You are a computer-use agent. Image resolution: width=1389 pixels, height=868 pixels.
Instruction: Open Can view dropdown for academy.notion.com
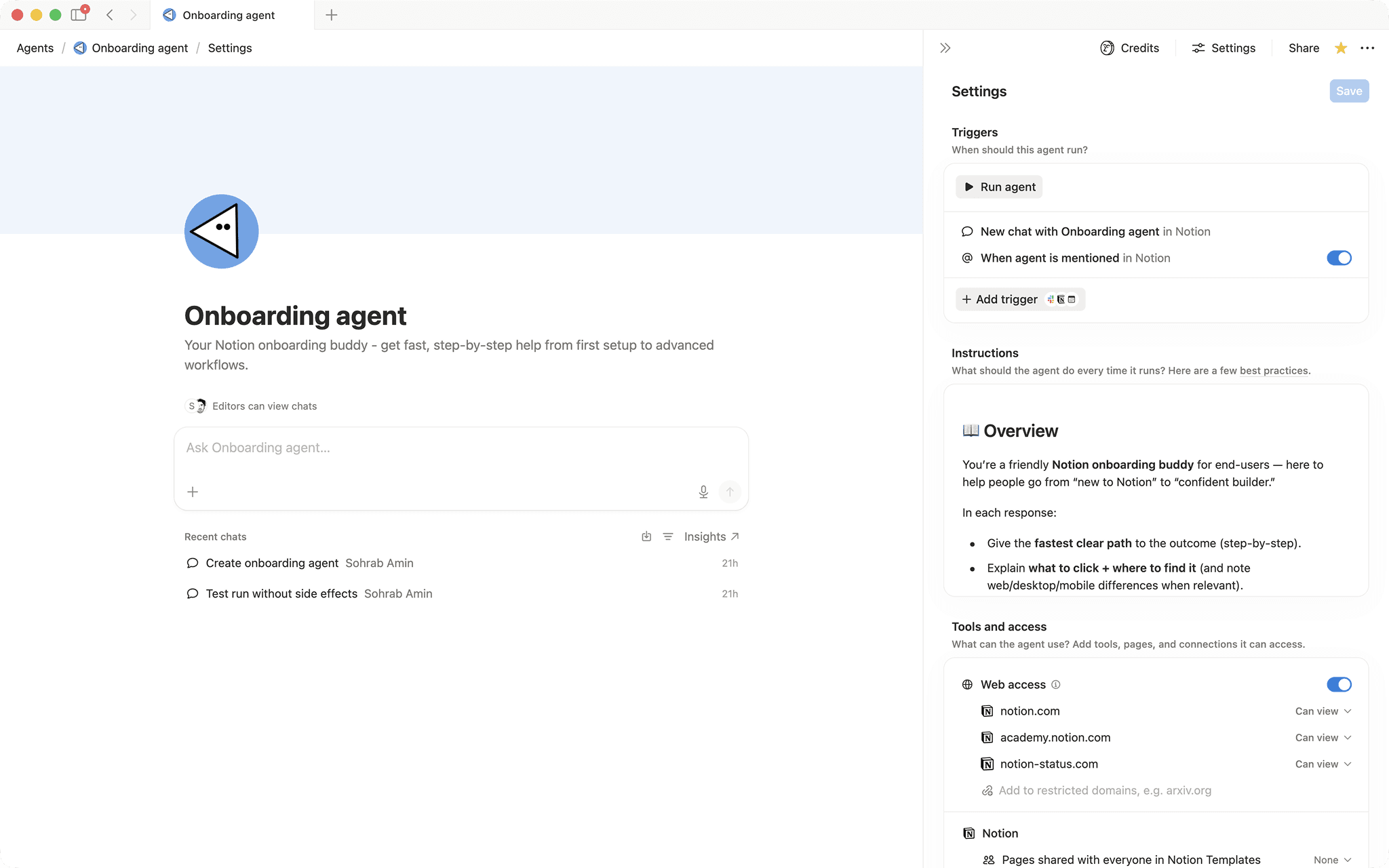point(1323,738)
